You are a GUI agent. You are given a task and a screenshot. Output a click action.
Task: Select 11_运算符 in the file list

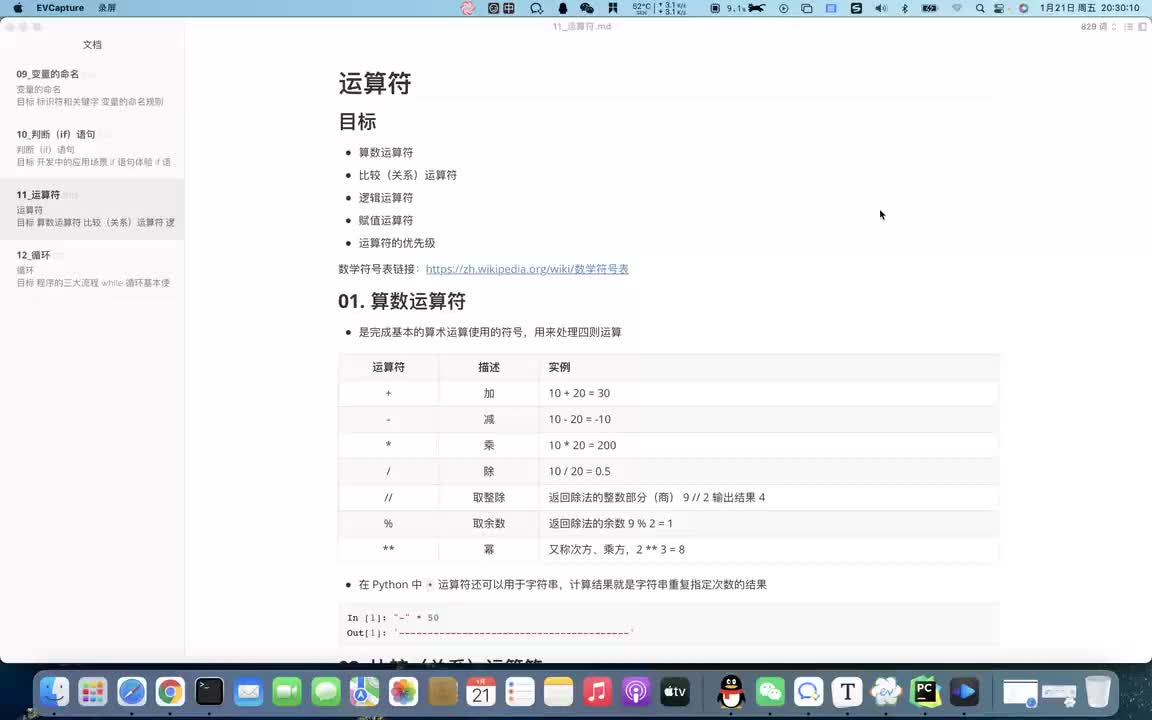(92, 208)
